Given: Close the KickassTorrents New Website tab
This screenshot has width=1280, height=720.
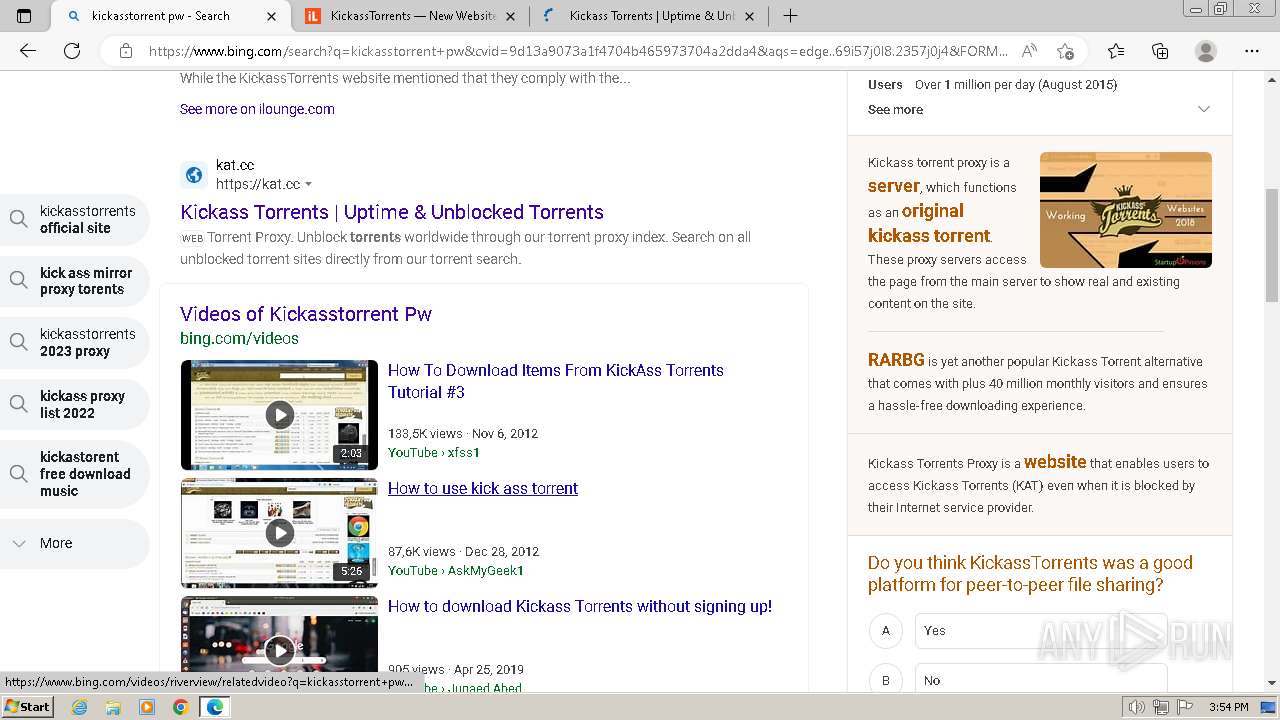Looking at the screenshot, I should point(511,16).
